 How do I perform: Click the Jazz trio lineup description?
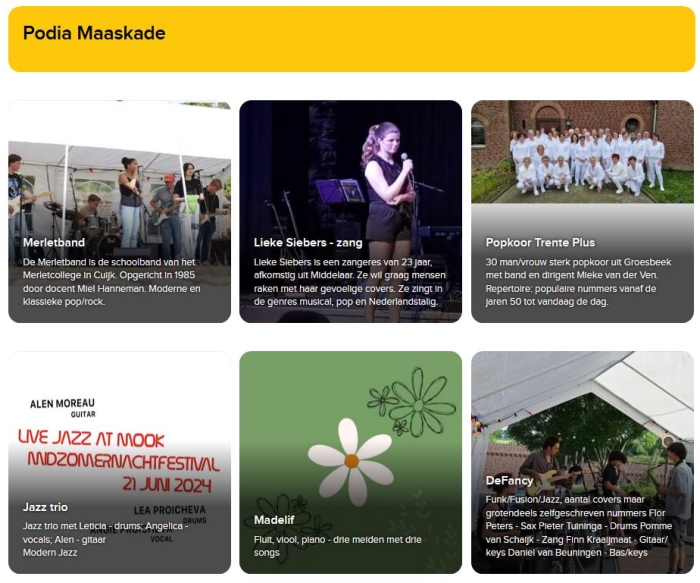[105, 539]
